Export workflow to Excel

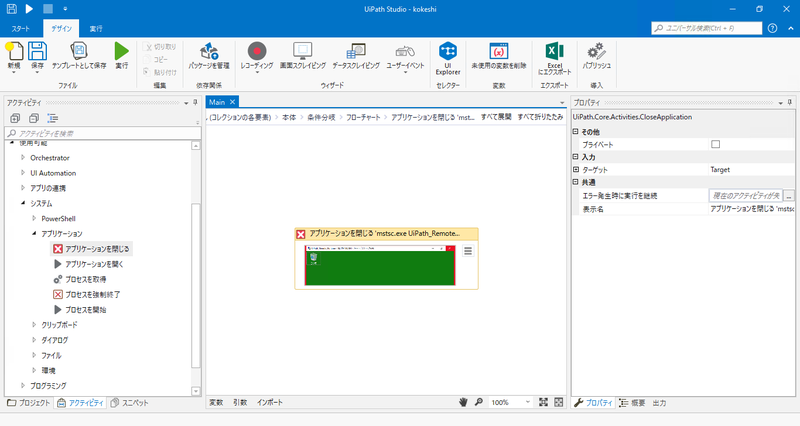point(555,59)
